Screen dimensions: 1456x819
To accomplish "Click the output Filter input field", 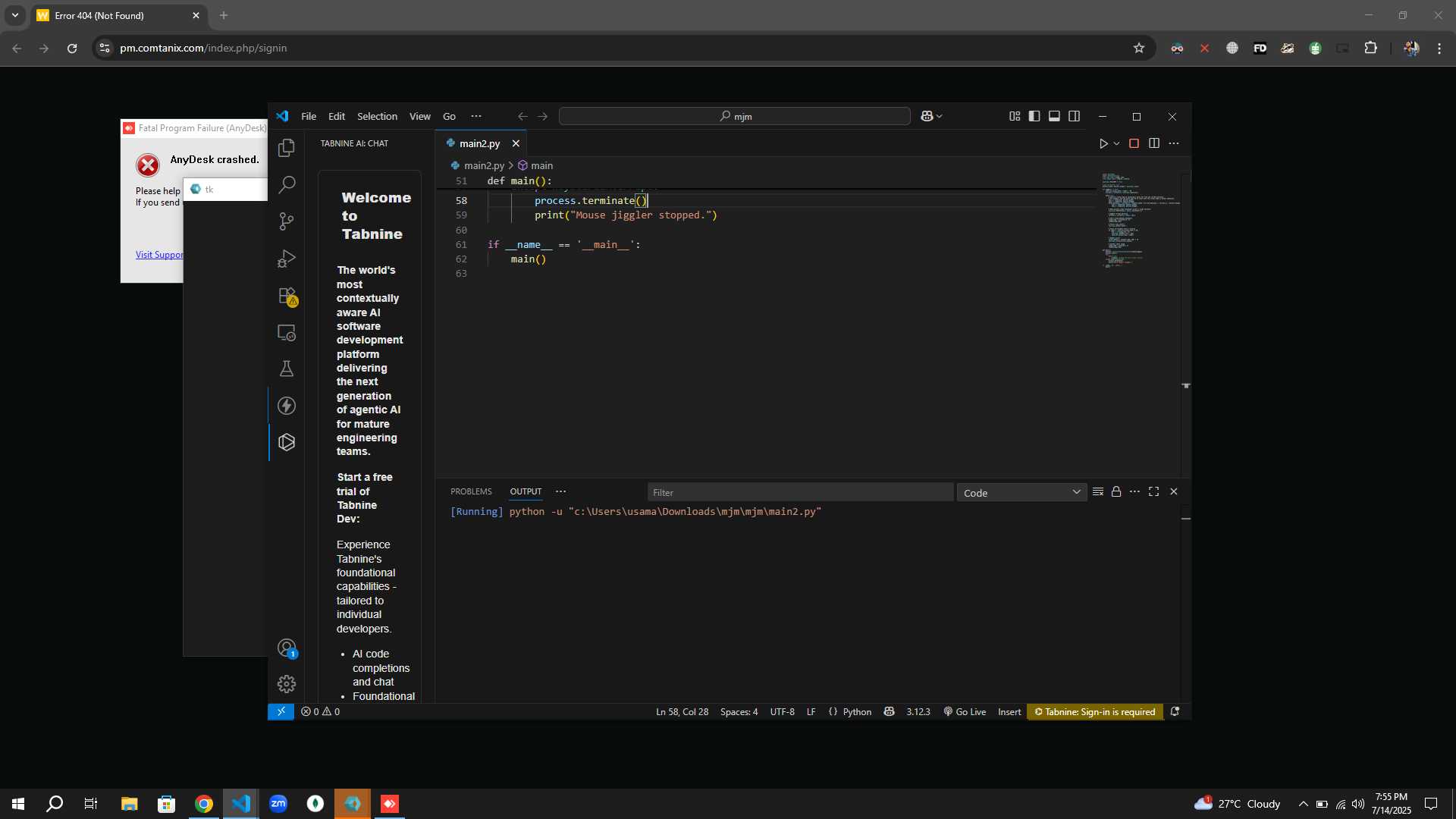I will click(800, 492).
